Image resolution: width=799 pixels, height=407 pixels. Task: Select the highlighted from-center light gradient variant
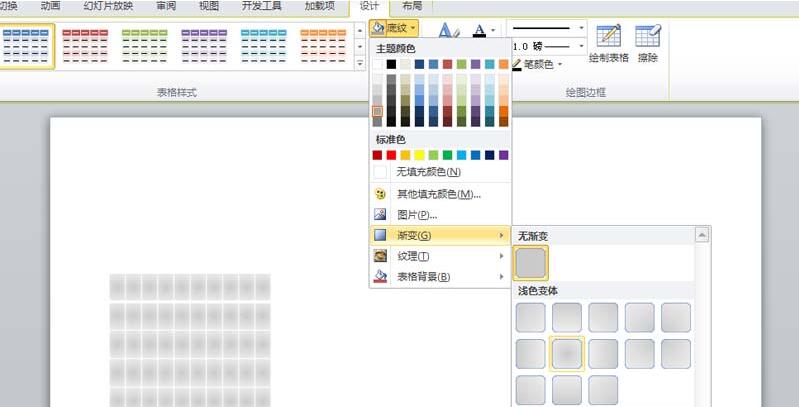[567, 354]
